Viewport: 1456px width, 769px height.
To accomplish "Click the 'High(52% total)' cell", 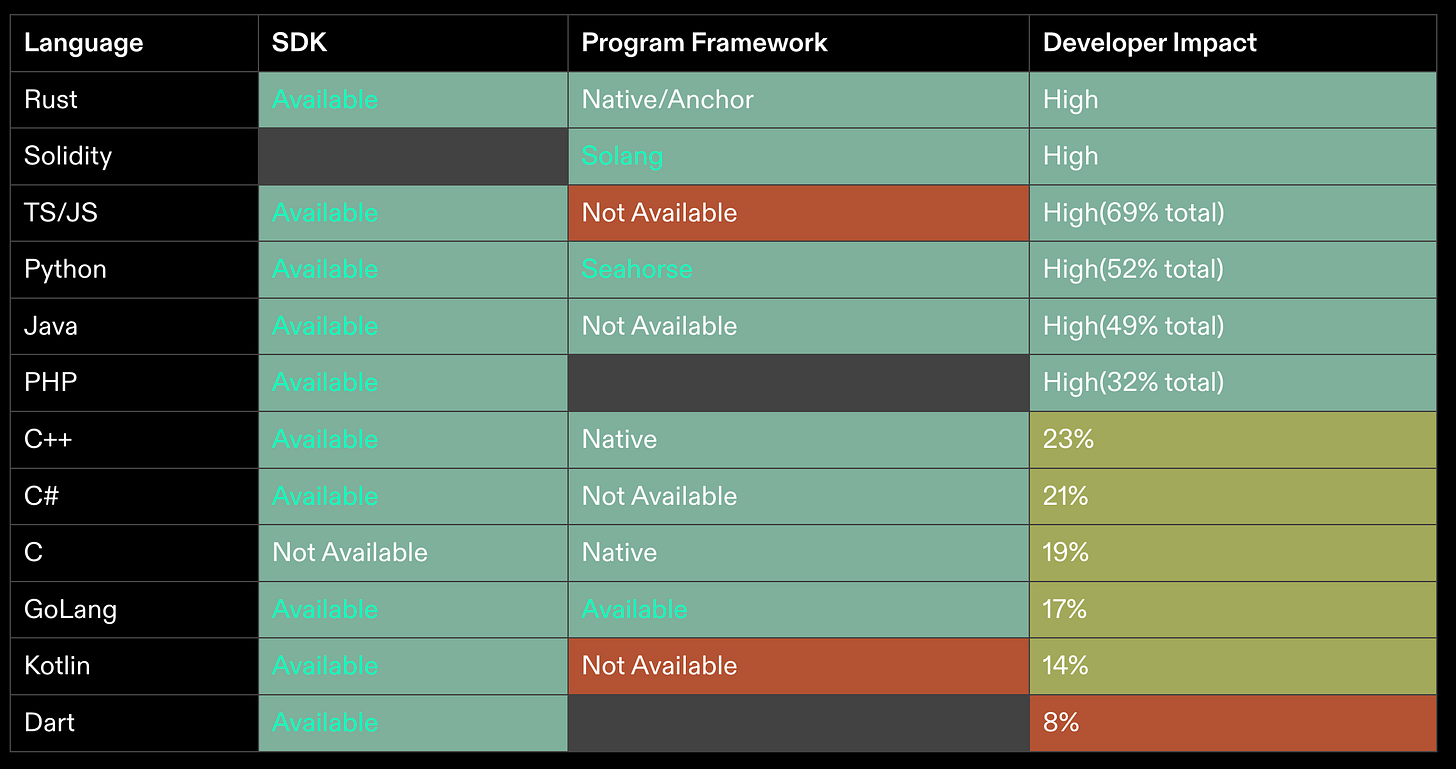I will coord(1233,270).
